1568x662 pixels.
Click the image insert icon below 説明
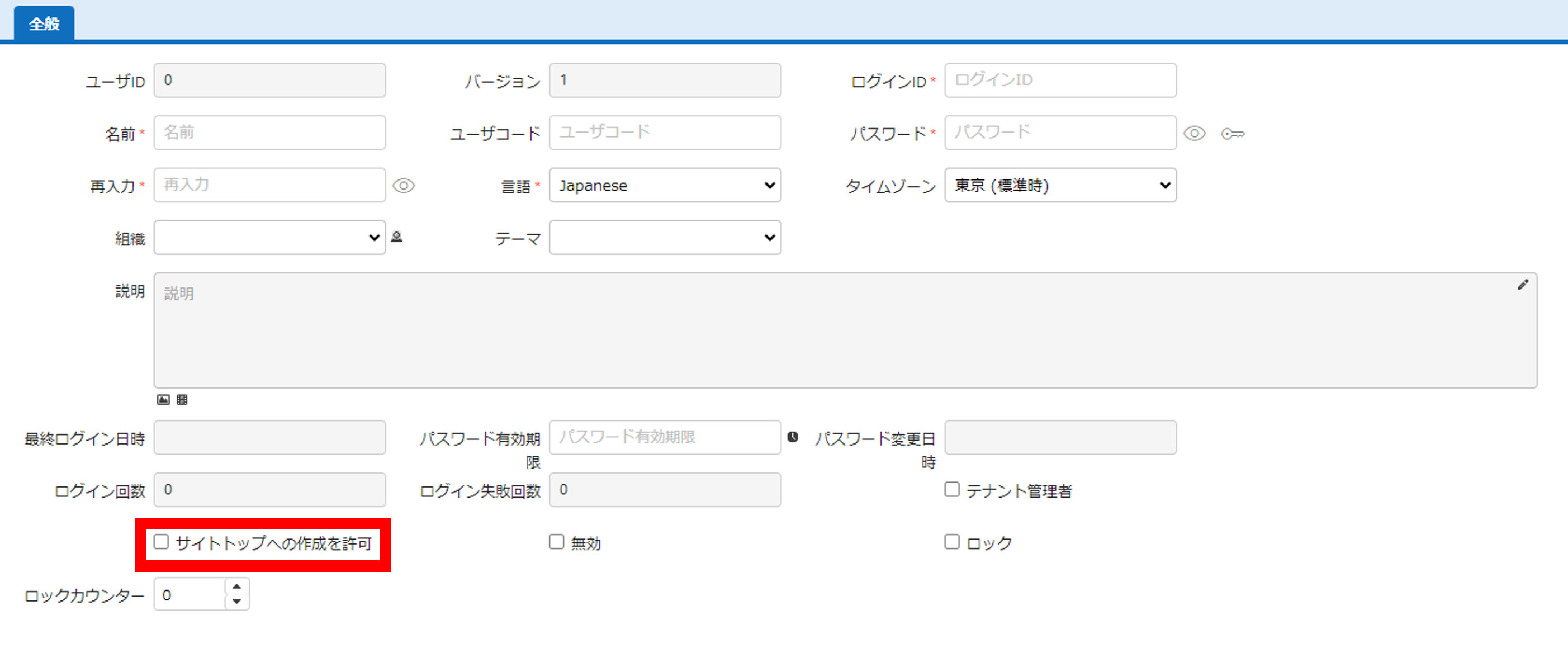[x=163, y=400]
